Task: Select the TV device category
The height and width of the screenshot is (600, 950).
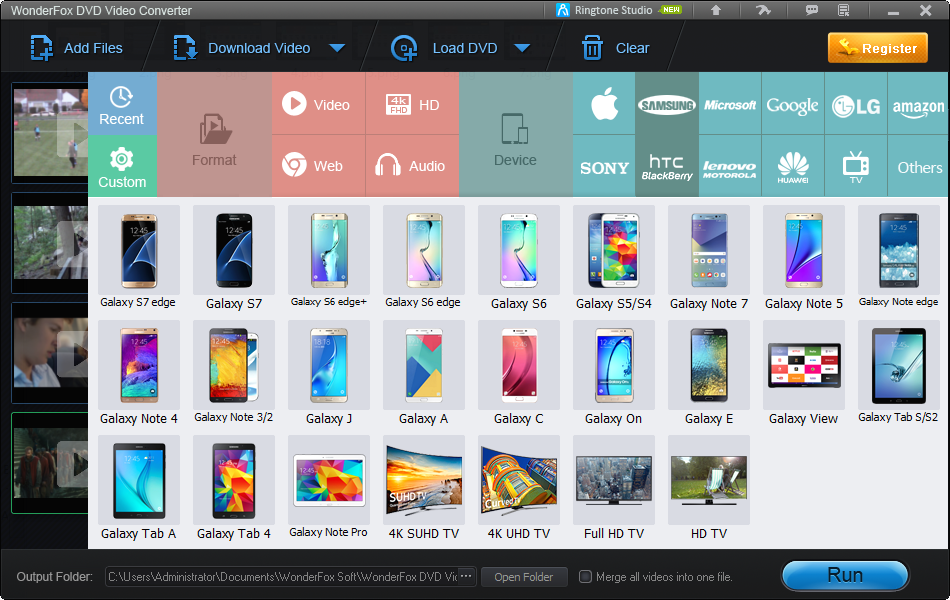Action: pos(855,166)
